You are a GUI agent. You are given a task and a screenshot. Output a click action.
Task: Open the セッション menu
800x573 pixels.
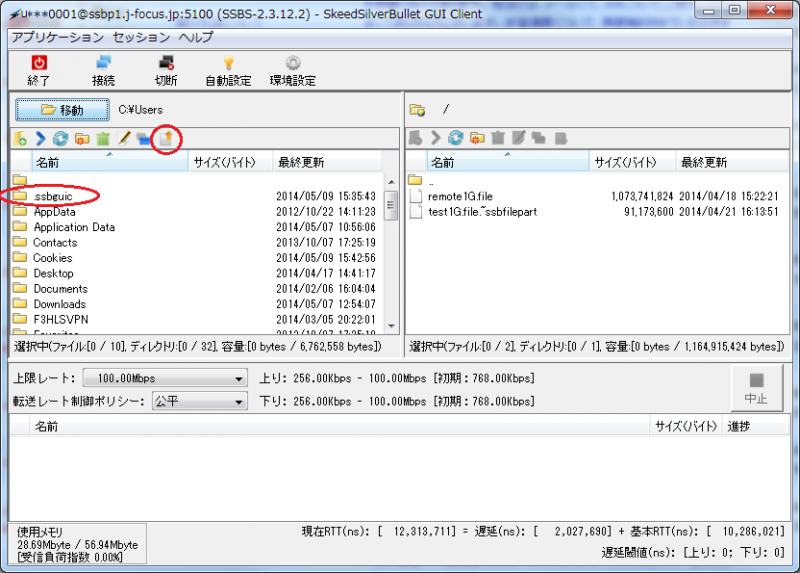[141, 37]
